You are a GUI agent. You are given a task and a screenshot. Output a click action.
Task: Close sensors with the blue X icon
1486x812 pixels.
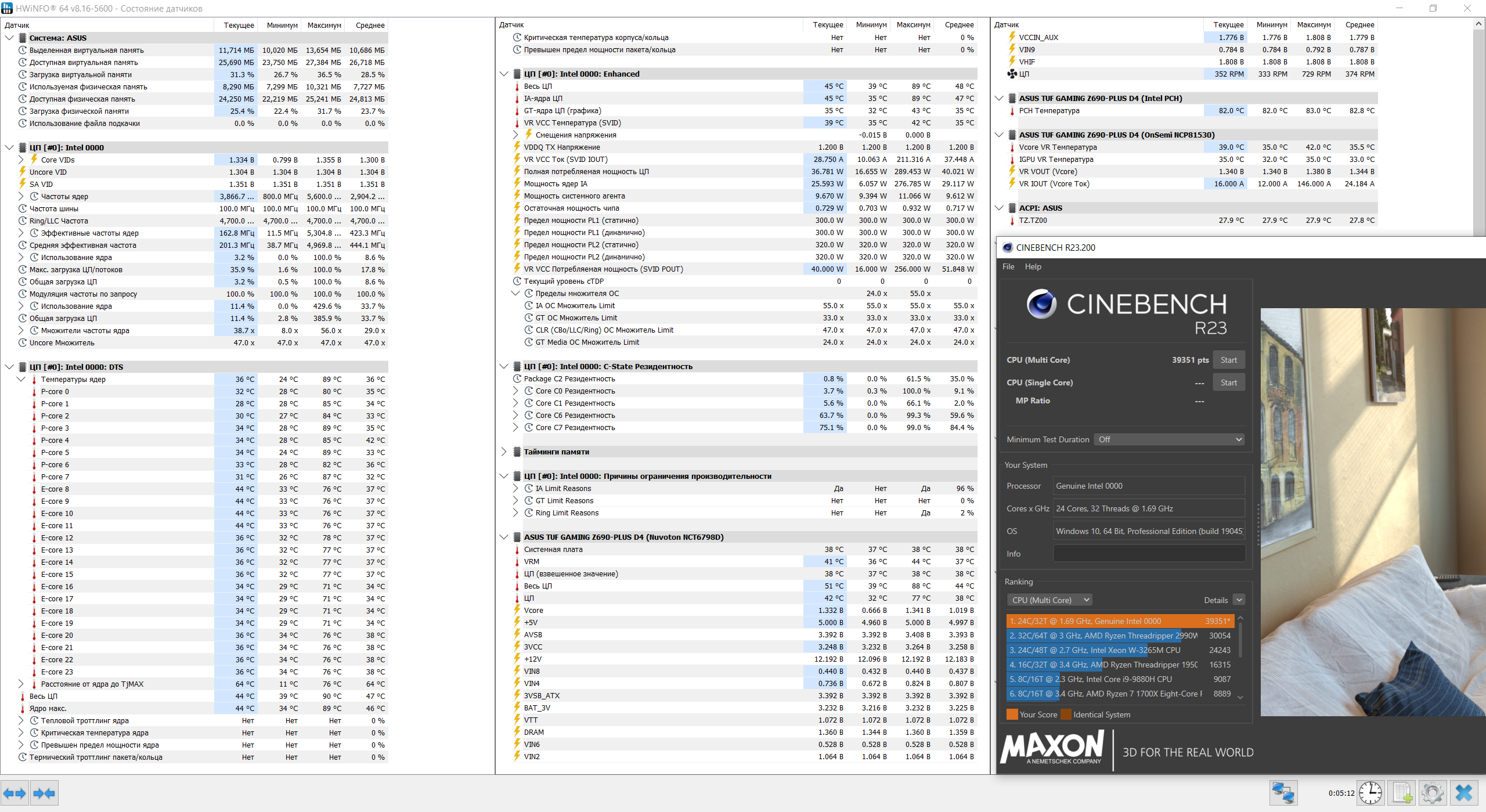point(1464,793)
